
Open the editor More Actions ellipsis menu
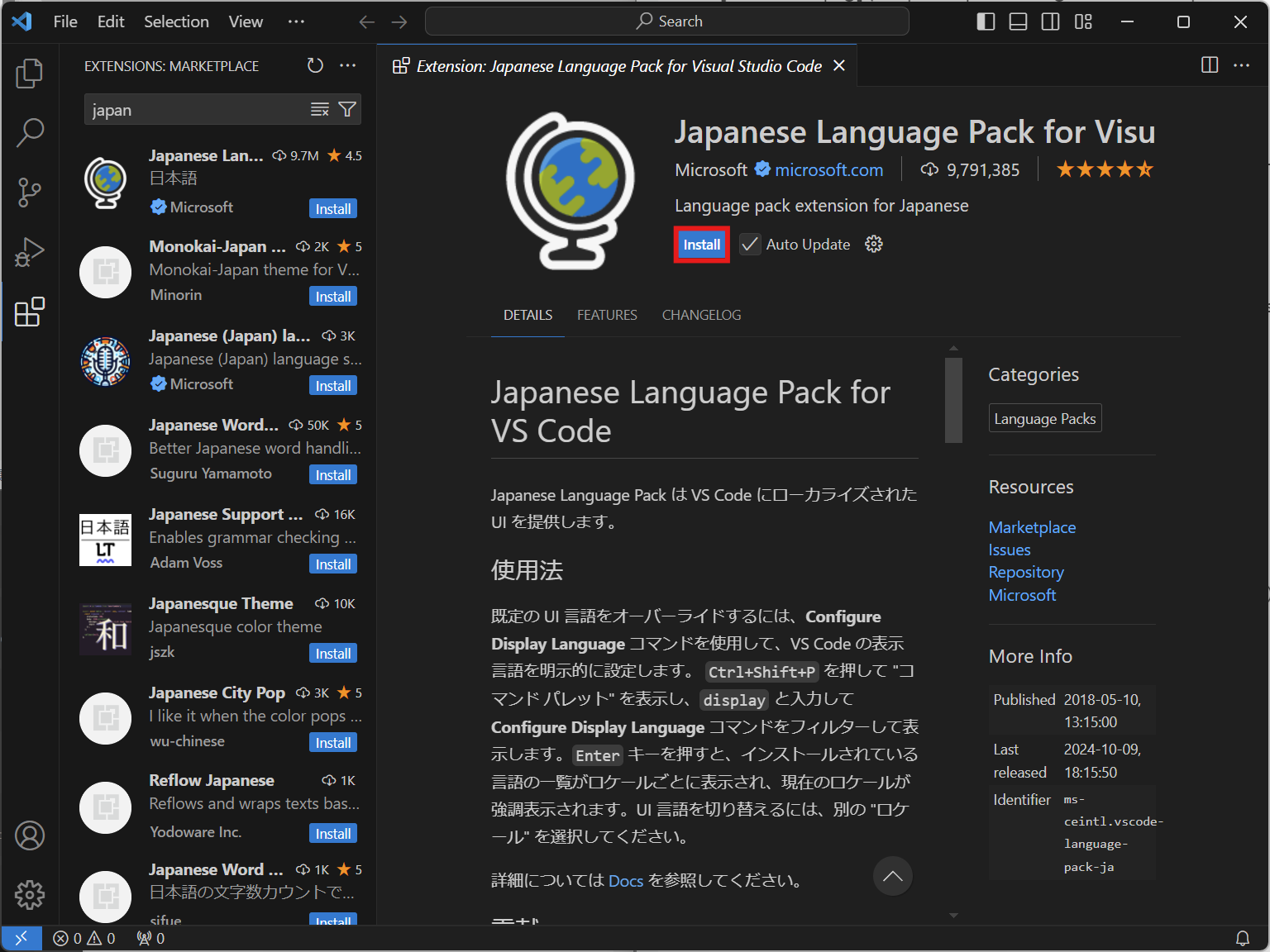[1243, 65]
